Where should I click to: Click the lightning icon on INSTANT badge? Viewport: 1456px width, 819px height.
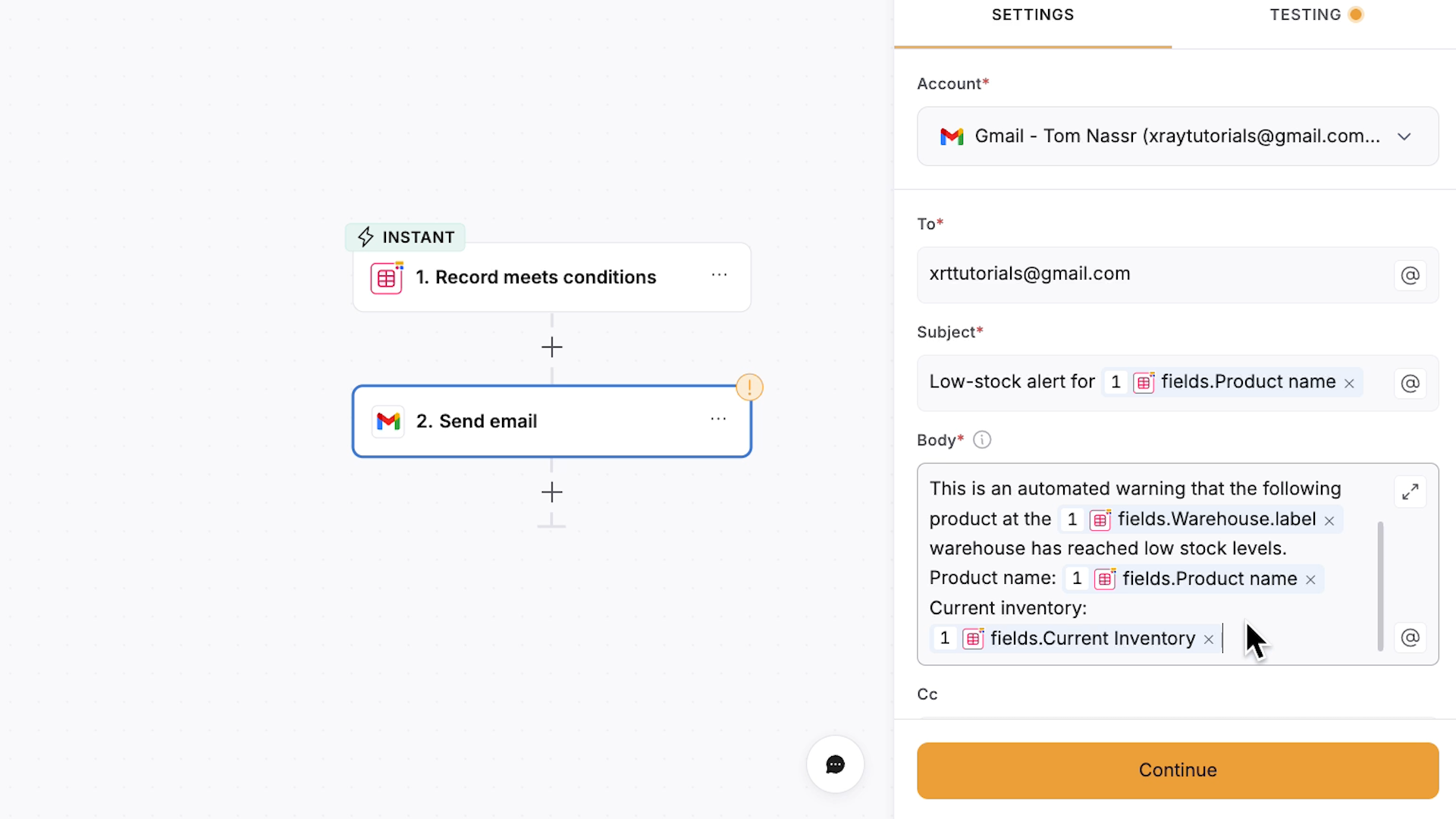(x=366, y=237)
